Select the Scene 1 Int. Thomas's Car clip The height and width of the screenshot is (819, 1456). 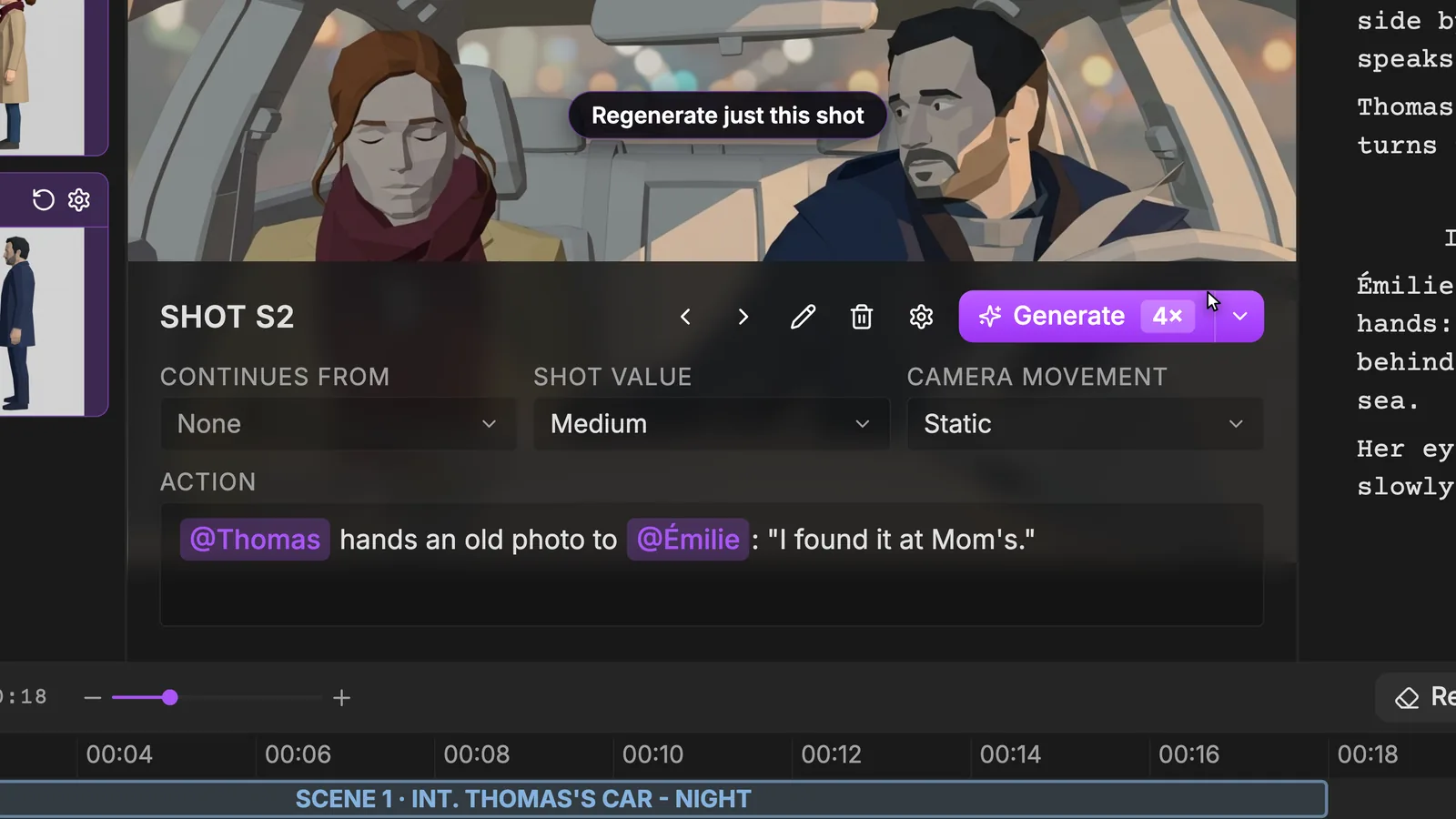point(663,799)
